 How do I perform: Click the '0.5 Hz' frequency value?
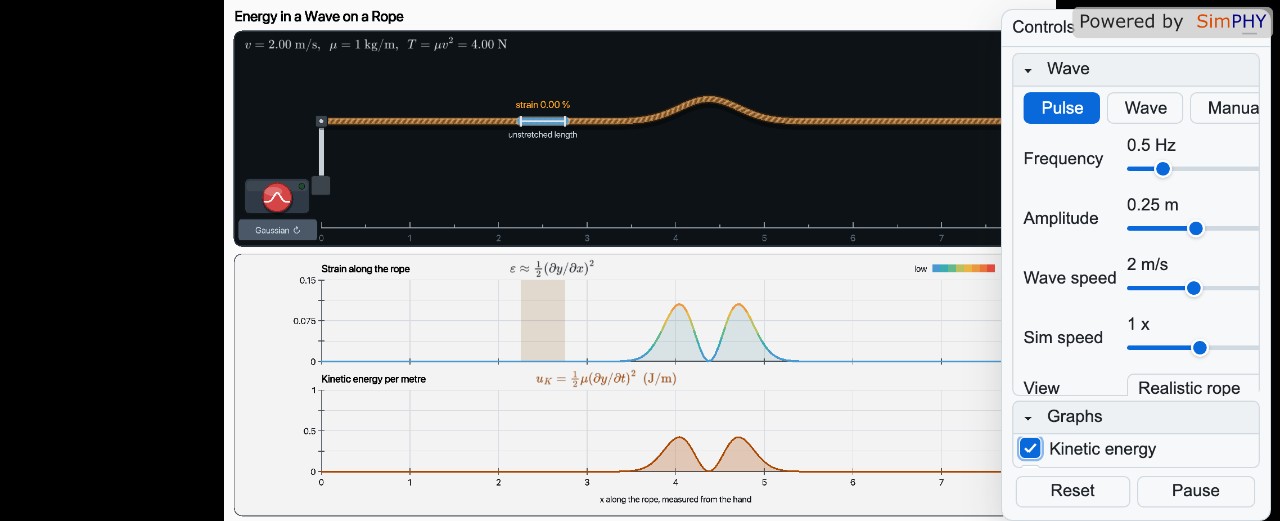tap(1151, 145)
